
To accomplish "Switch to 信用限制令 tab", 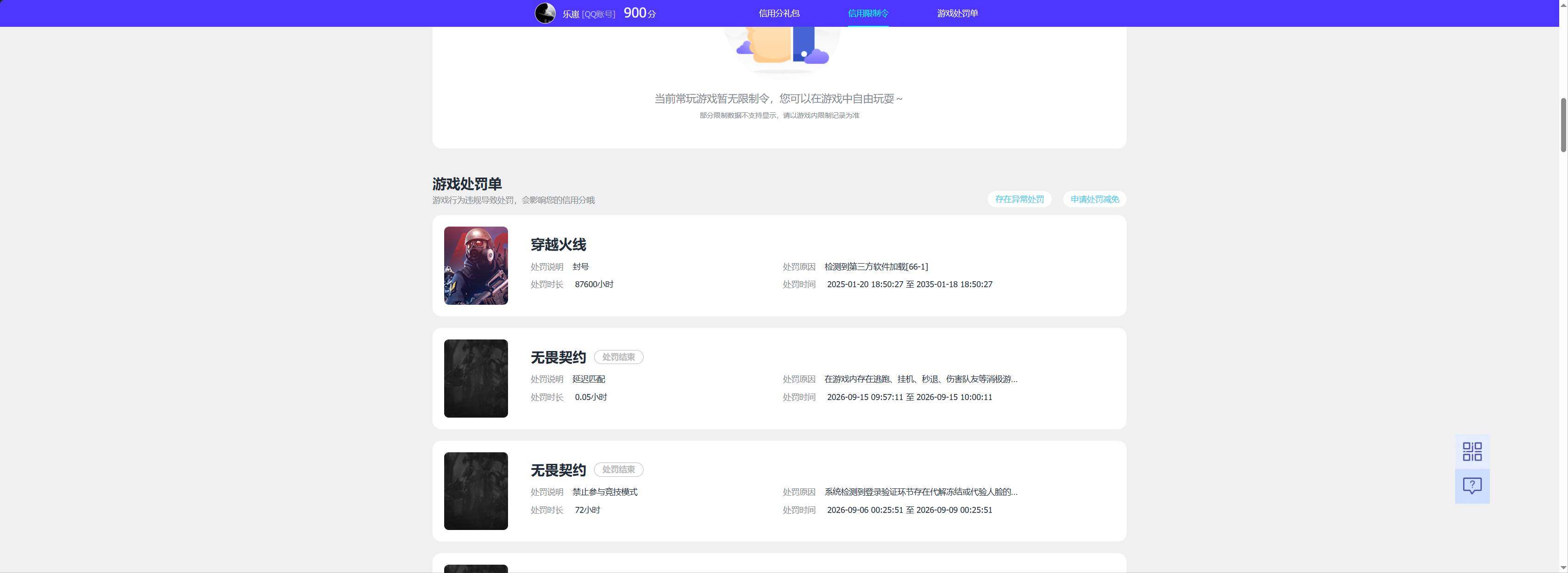I will (x=868, y=13).
